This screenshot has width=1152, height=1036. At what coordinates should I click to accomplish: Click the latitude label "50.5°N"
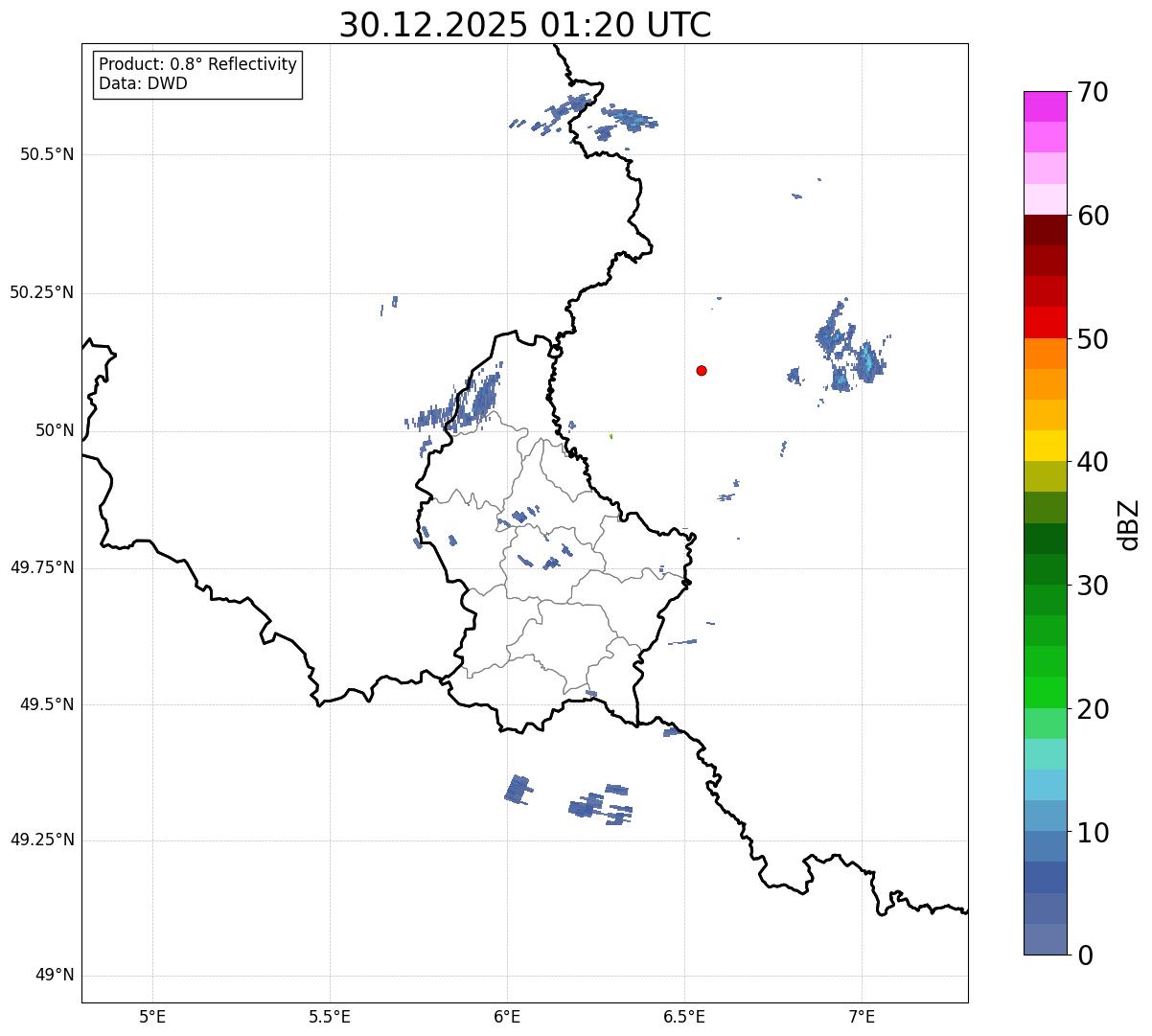pos(47,154)
